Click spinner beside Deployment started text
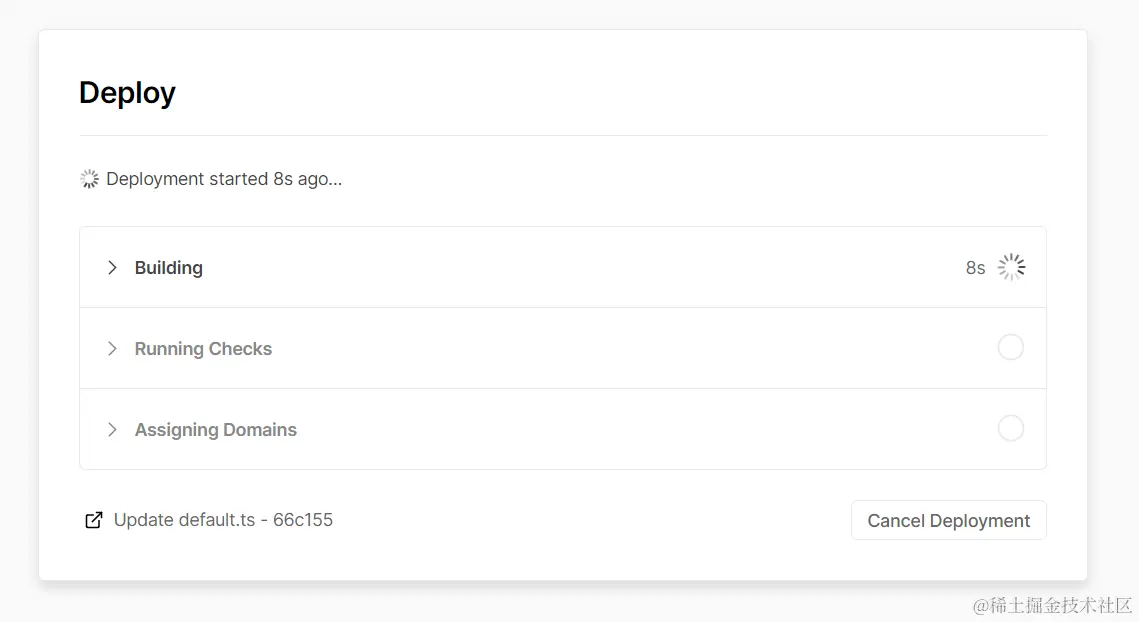Screen dimensions: 1139x622 (89, 179)
